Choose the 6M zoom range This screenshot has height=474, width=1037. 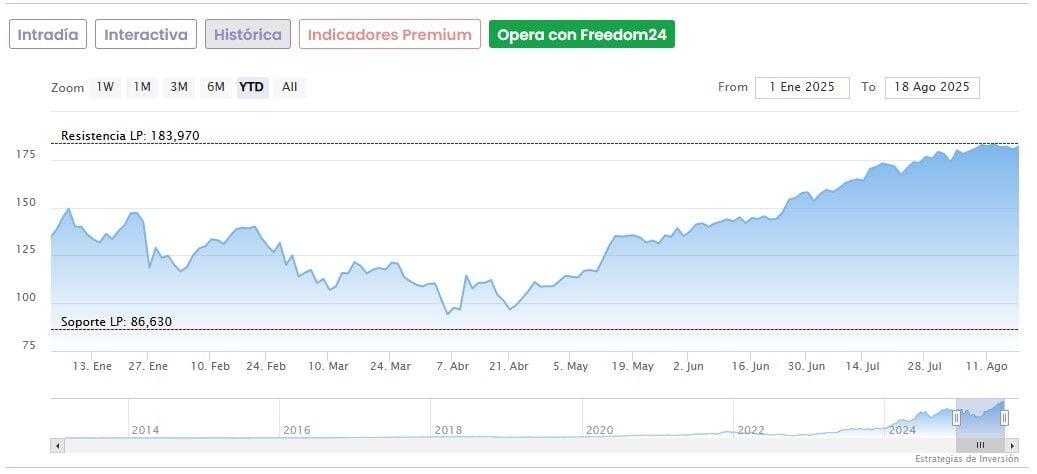click(216, 87)
